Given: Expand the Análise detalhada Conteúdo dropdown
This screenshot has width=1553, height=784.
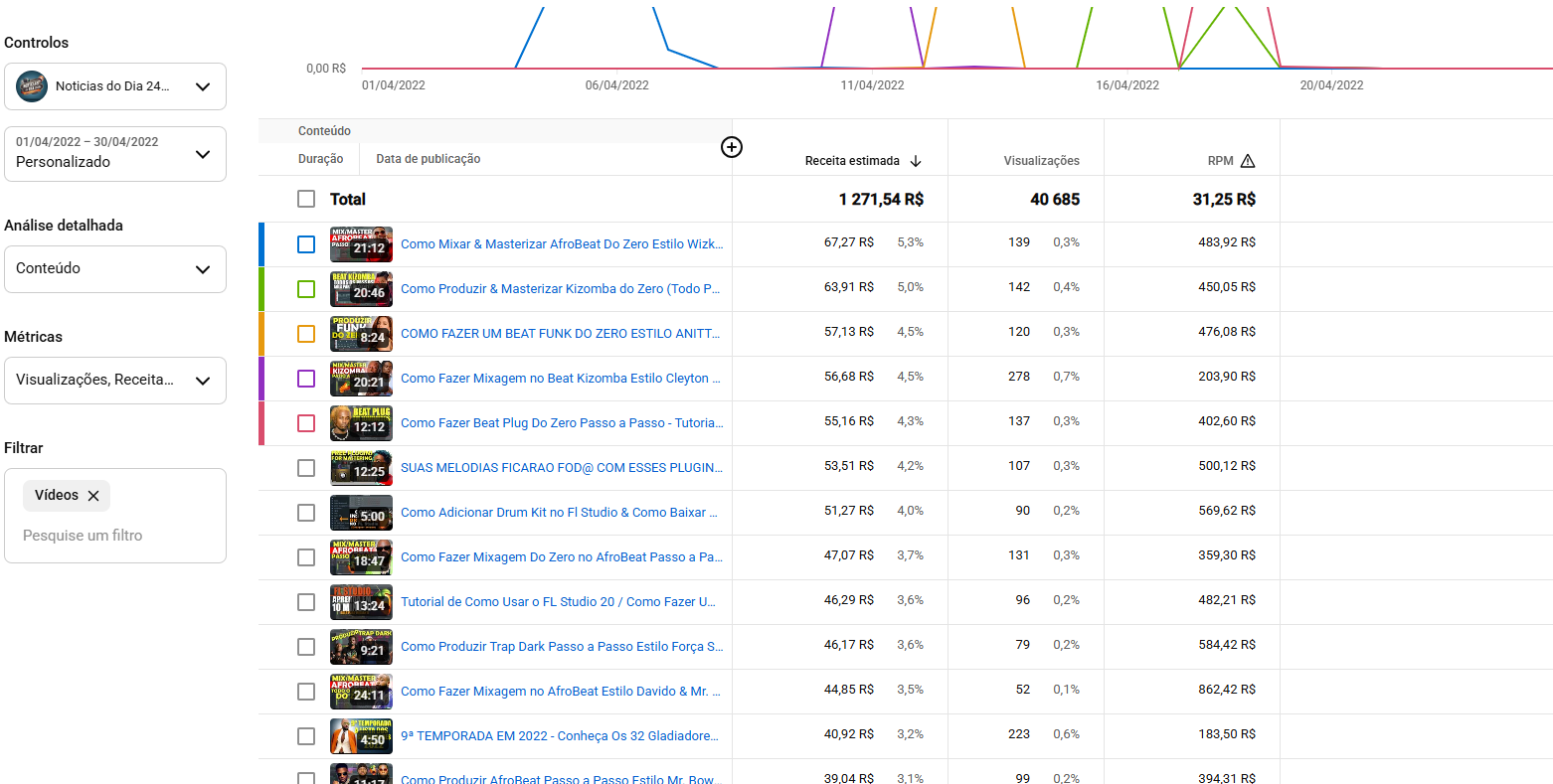Looking at the screenshot, I should [x=115, y=269].
